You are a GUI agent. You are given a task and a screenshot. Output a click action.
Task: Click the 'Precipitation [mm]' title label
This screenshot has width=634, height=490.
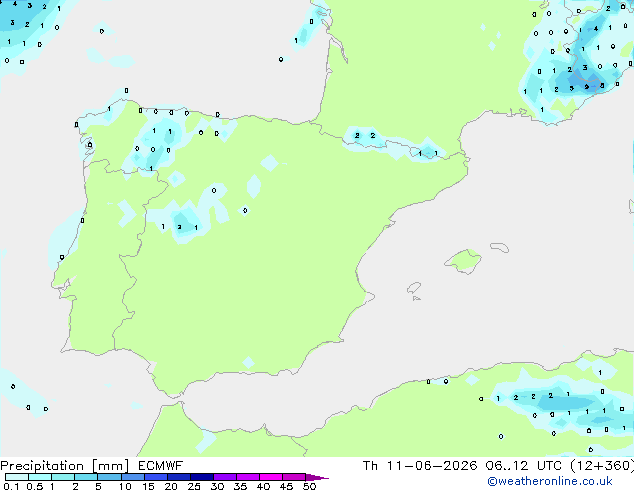[x=65, y=466]
